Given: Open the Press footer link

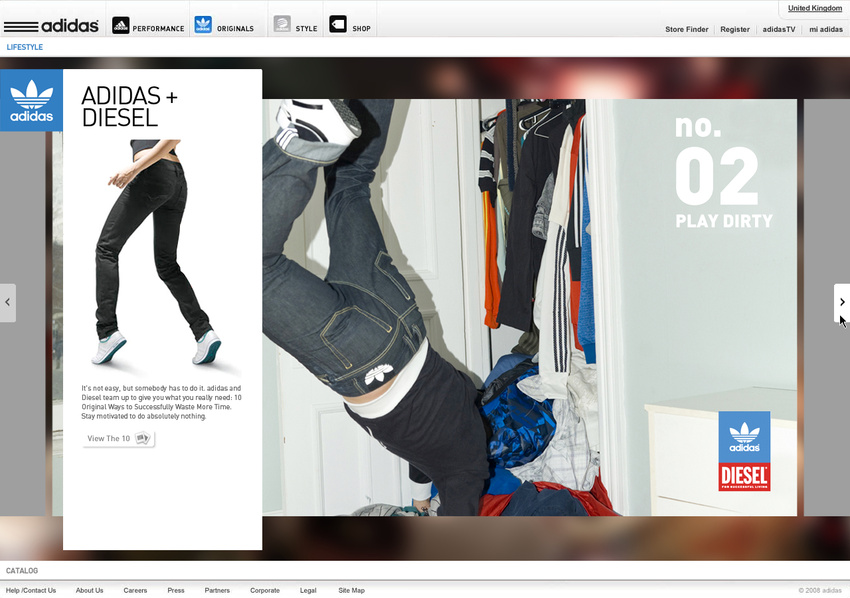Looking at the screenshot, I should tap(176, 590).
